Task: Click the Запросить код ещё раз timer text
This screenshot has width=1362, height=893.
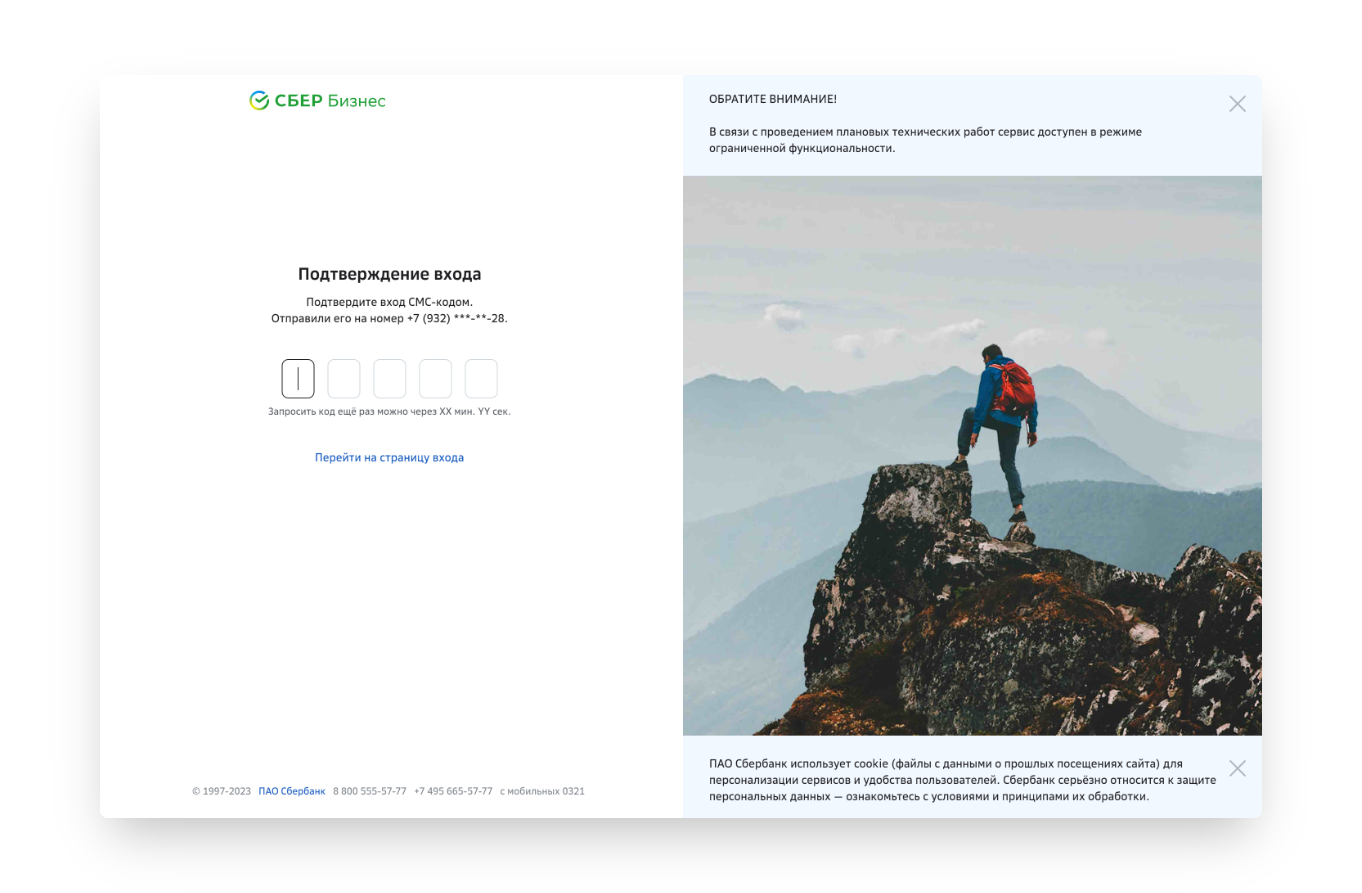Action: [389, 411]
